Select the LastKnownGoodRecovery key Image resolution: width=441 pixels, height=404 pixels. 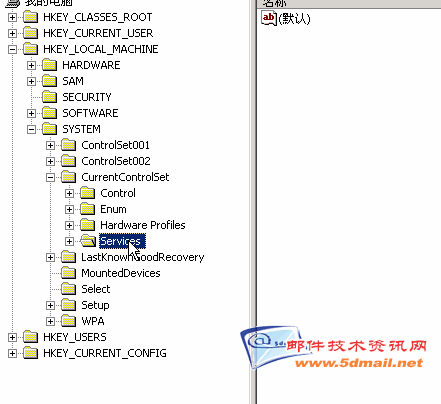point(143,257)
